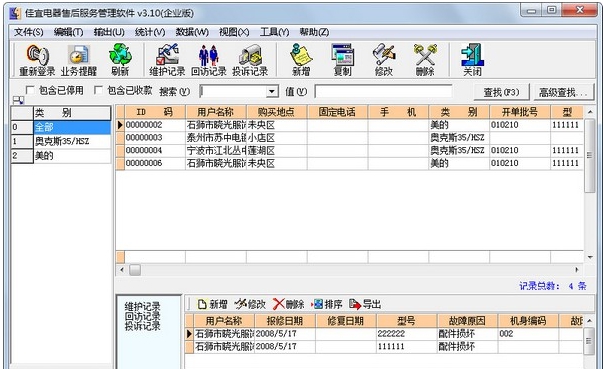Click the 固定电话 column header
Screen dimensions: 603x369
[x=337, y=112]
